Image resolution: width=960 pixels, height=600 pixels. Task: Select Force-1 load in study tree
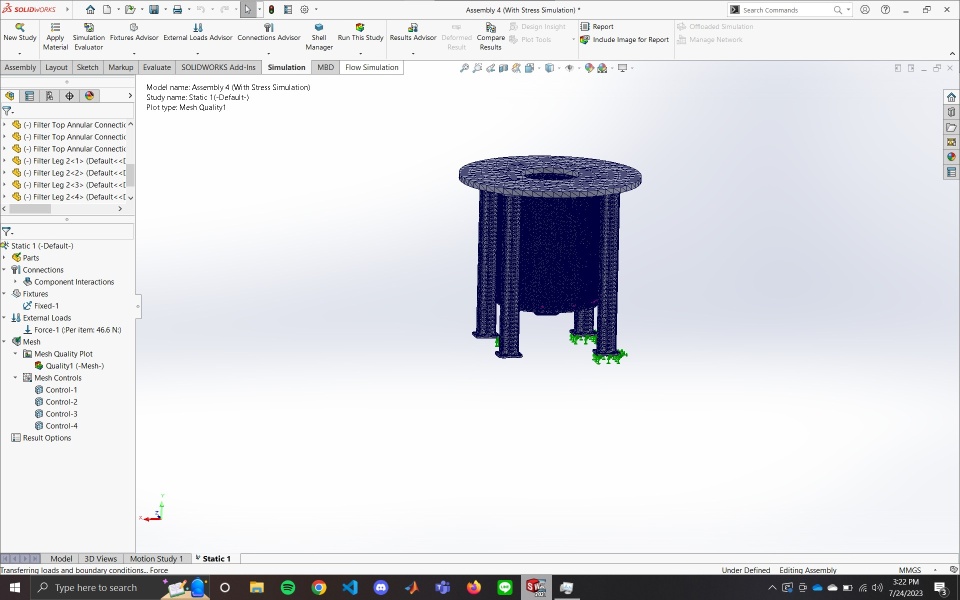point(72,329)
